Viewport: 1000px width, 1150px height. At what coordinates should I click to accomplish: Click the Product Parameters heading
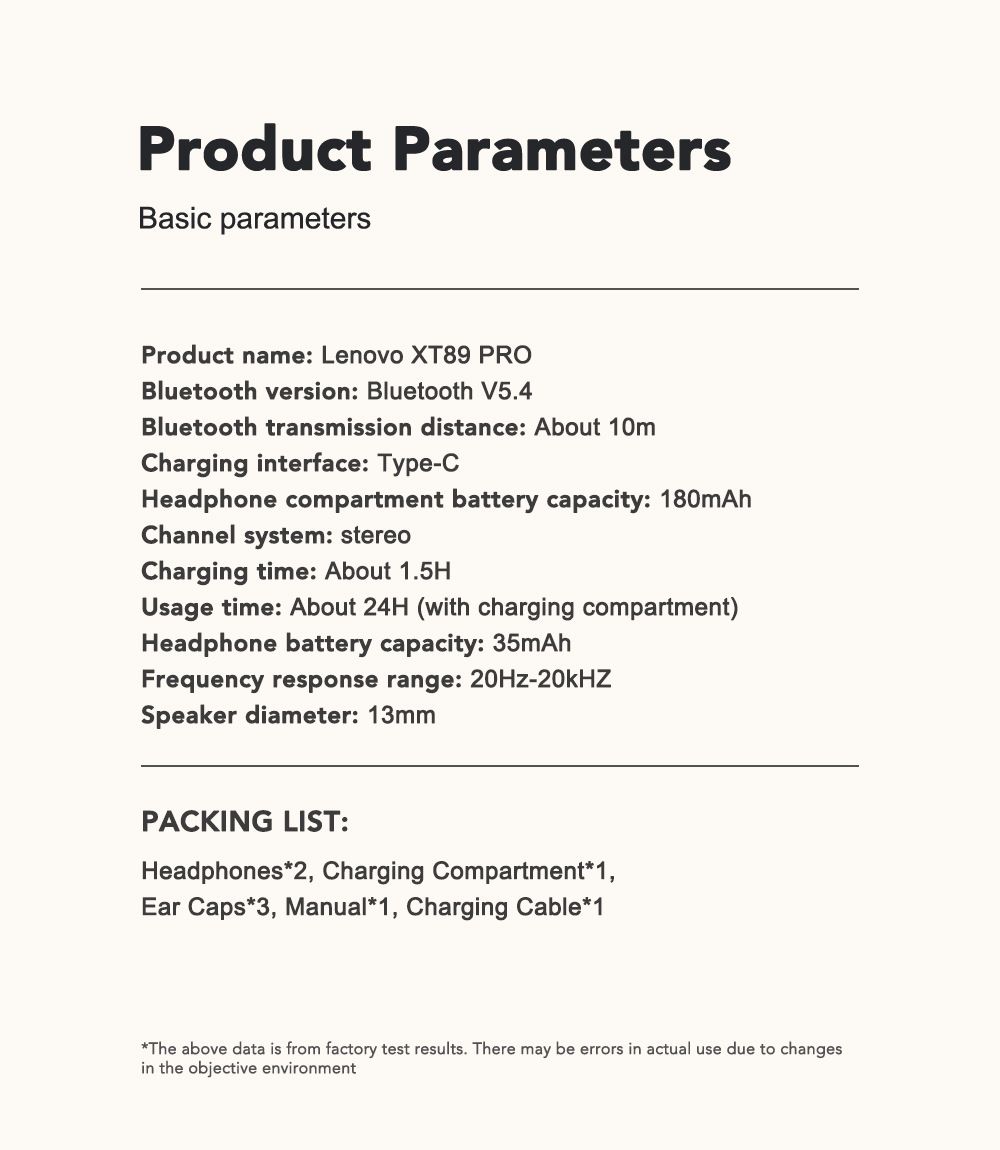pyautogui.click(x=434, y=150)
